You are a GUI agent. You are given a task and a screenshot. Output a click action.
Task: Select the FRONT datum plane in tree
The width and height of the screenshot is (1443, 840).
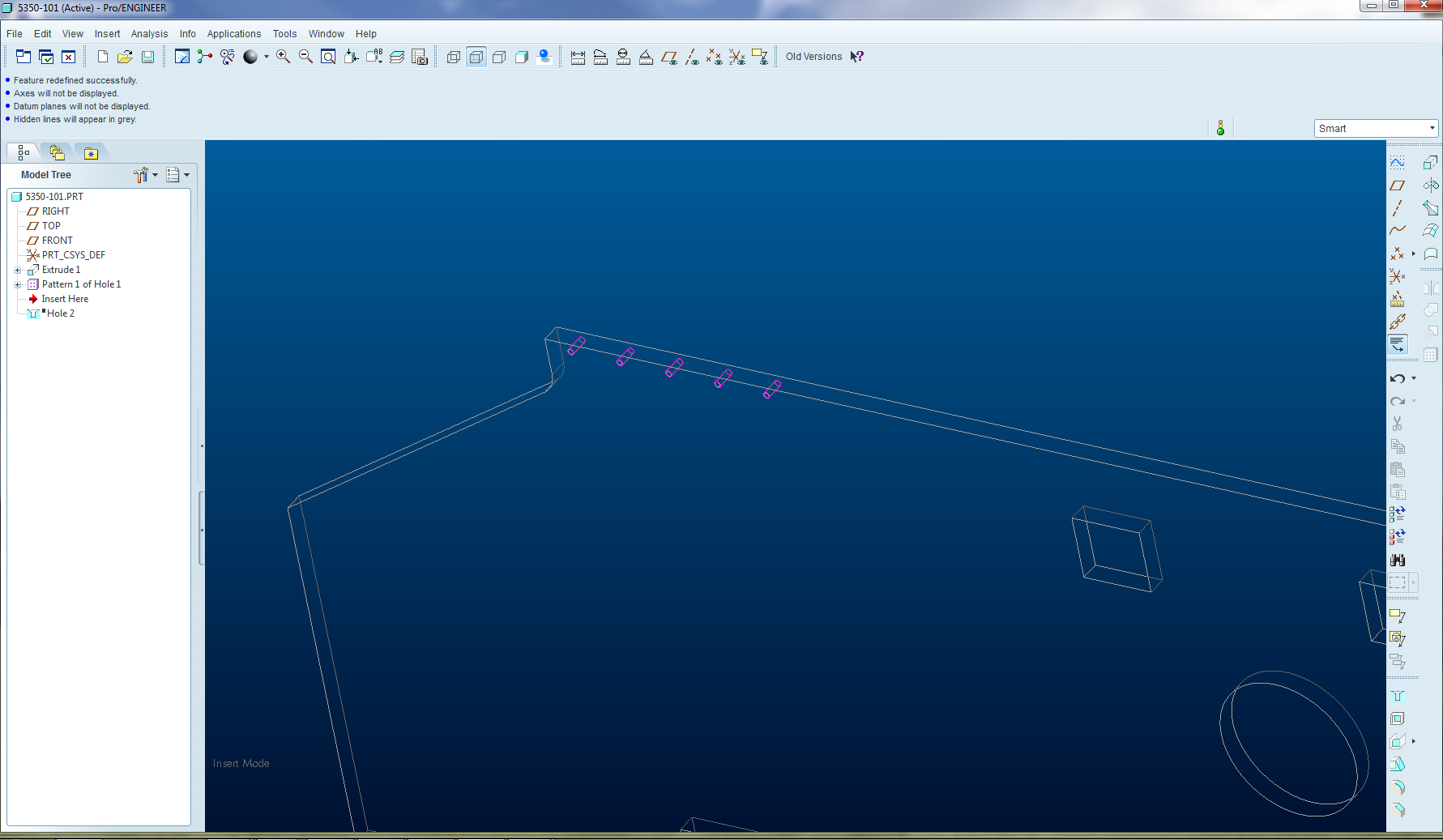50,241
